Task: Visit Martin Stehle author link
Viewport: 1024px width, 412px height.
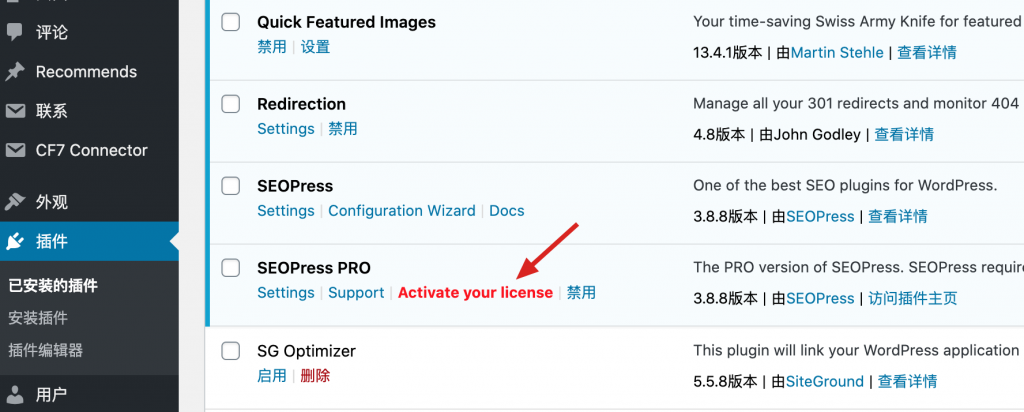Action: click(x=837, y=53)
